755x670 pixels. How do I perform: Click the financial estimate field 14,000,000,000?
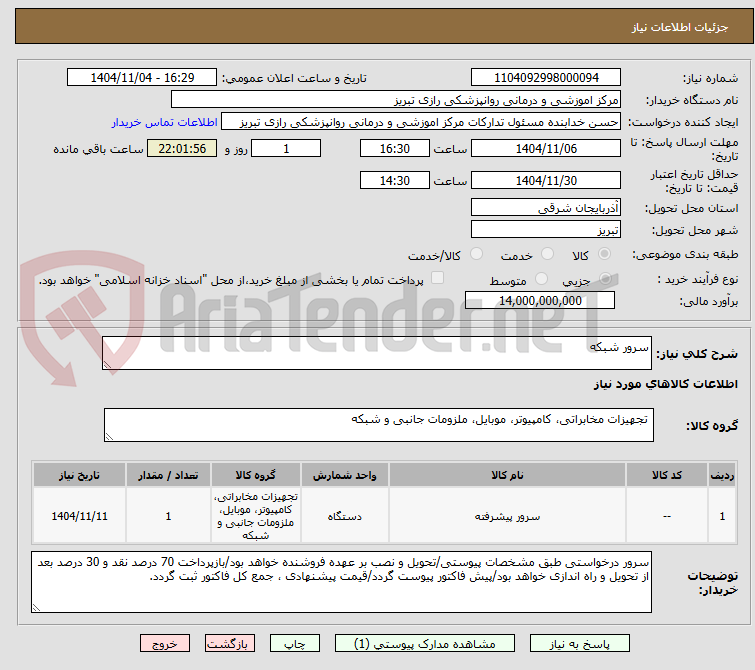540,300
